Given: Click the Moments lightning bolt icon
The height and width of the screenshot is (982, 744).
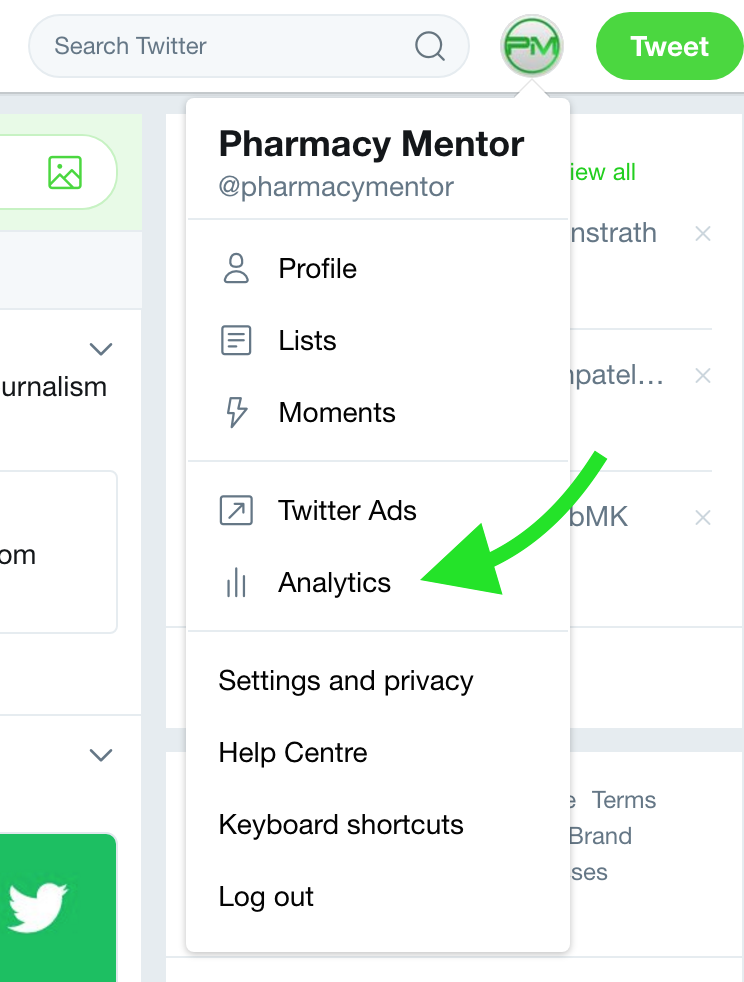Looking at the screenshot, I should pos(236,412).
